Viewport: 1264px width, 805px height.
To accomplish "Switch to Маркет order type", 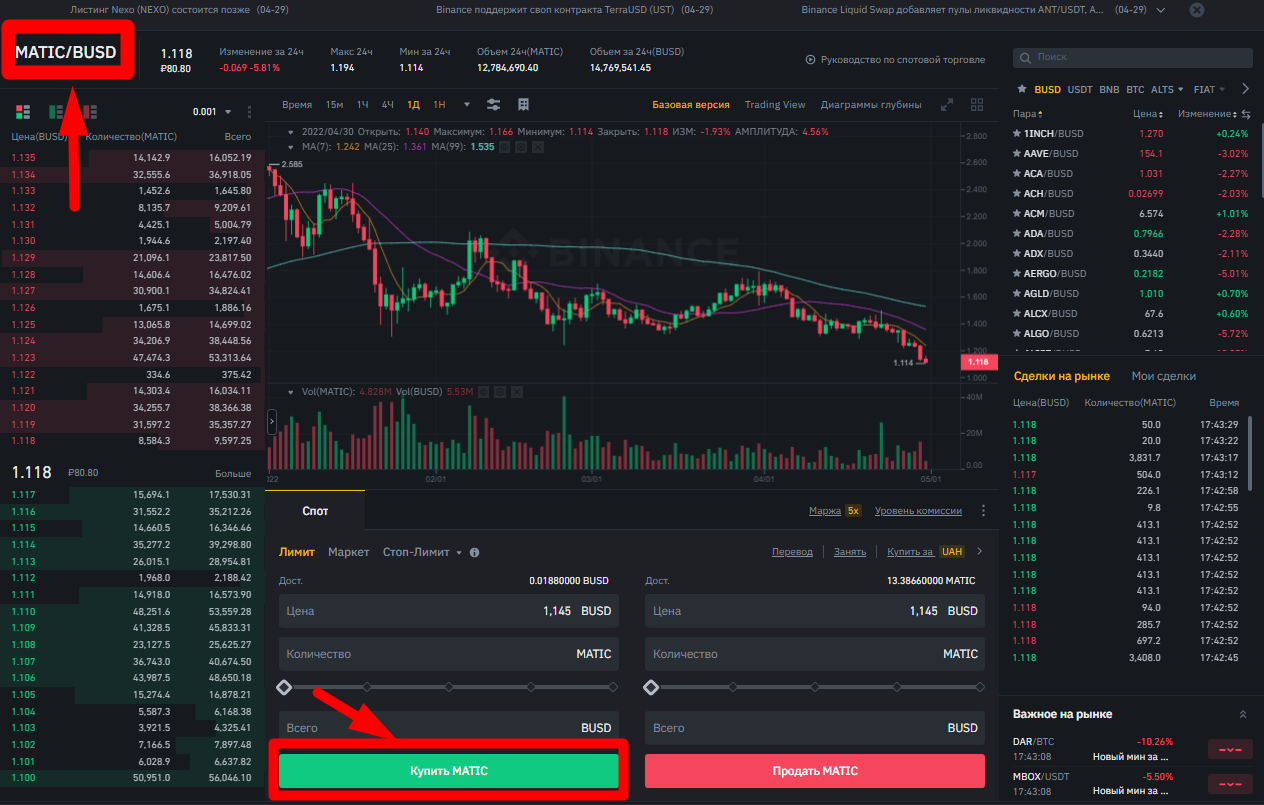I will click(x=349, y=552).
